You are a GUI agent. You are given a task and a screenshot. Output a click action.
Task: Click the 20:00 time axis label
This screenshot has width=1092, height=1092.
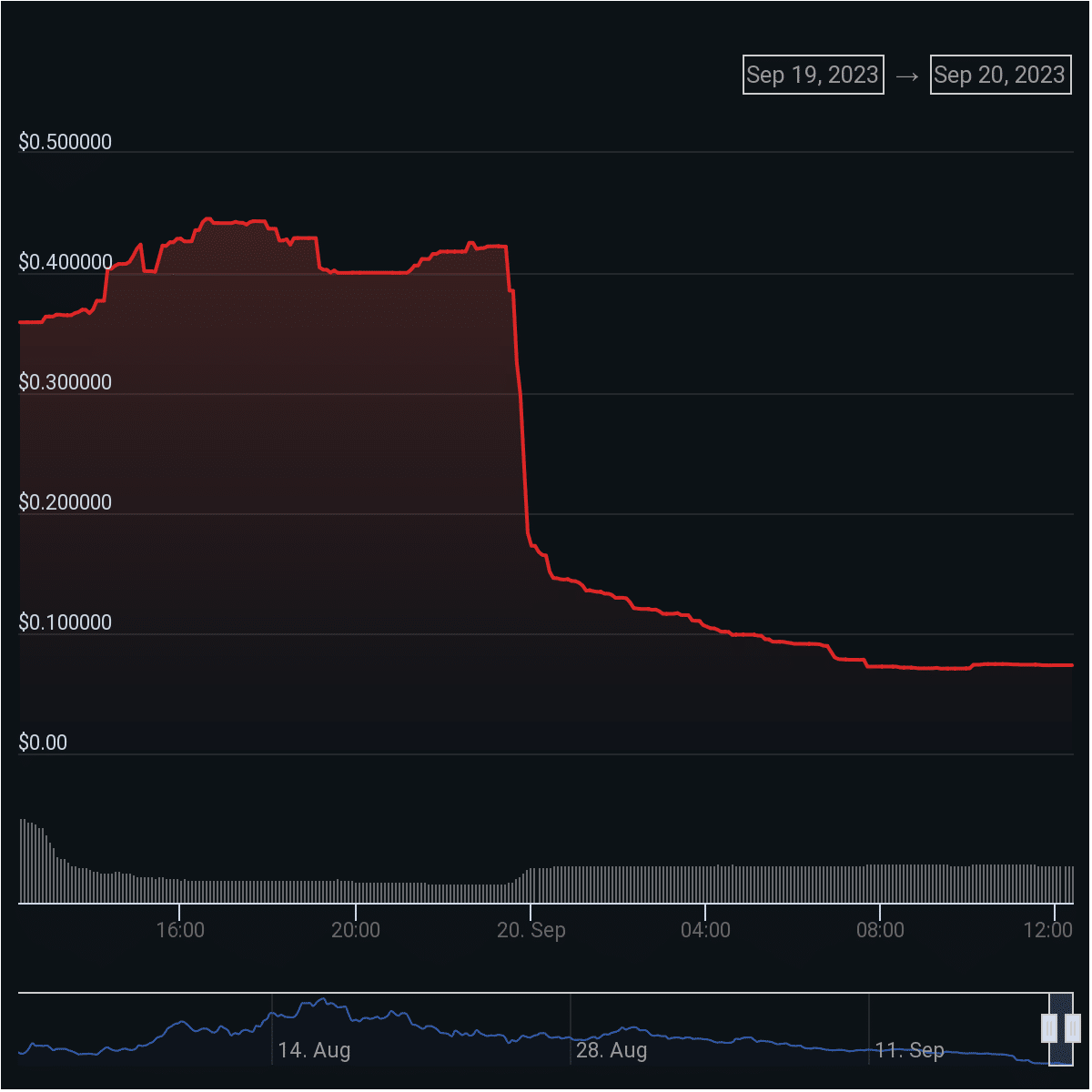click(x=356, y=930)
